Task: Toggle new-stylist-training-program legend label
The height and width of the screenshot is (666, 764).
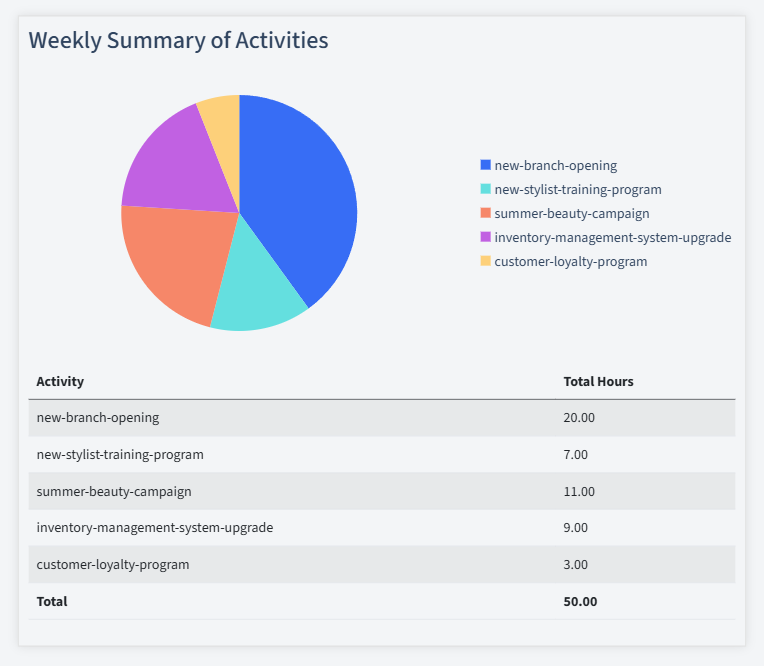Action: [578, 190]
